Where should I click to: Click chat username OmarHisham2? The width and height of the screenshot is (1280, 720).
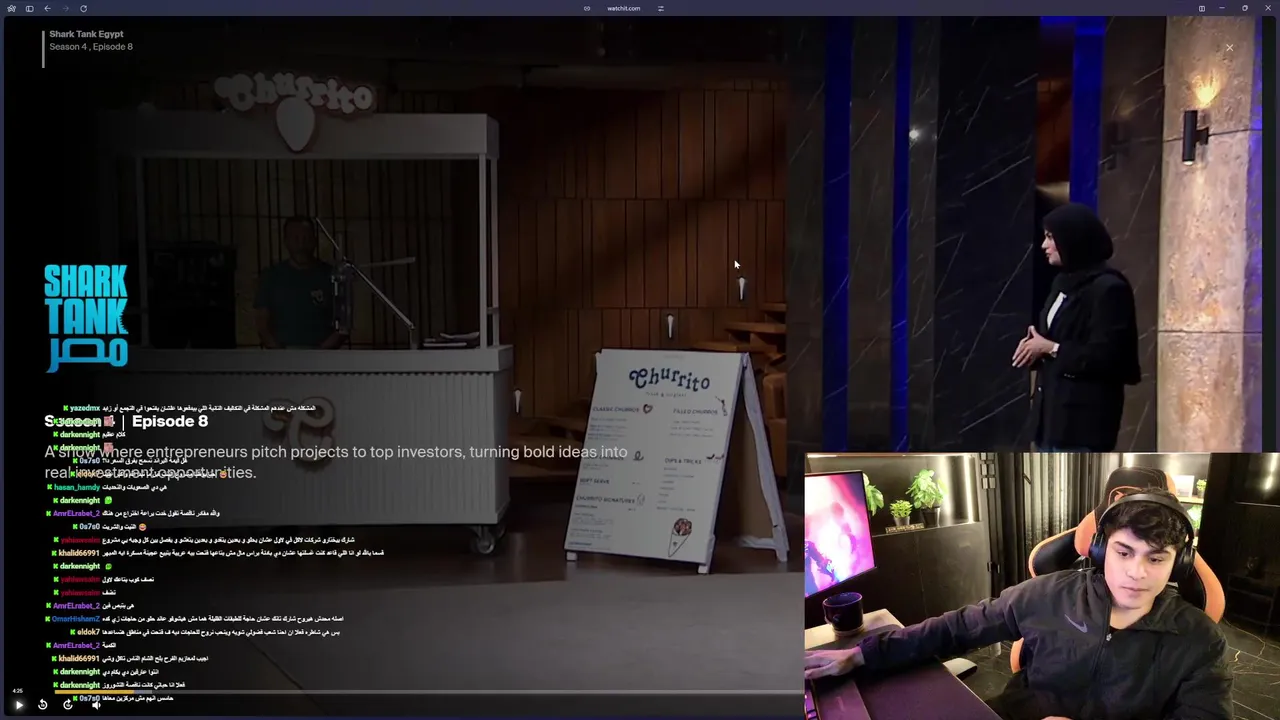pos(76,619)
